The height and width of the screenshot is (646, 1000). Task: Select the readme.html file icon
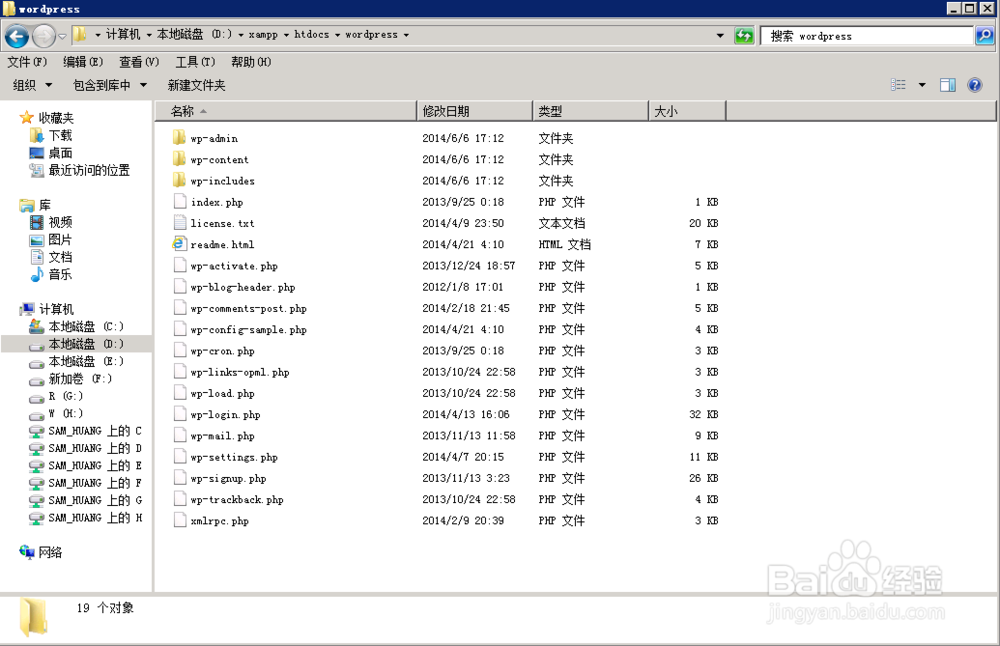coord(179,244)
